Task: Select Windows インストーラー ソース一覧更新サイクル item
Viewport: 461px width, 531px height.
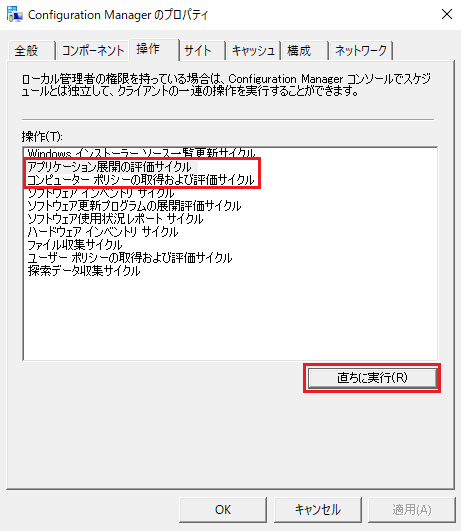Action: (x=141, y=153)
